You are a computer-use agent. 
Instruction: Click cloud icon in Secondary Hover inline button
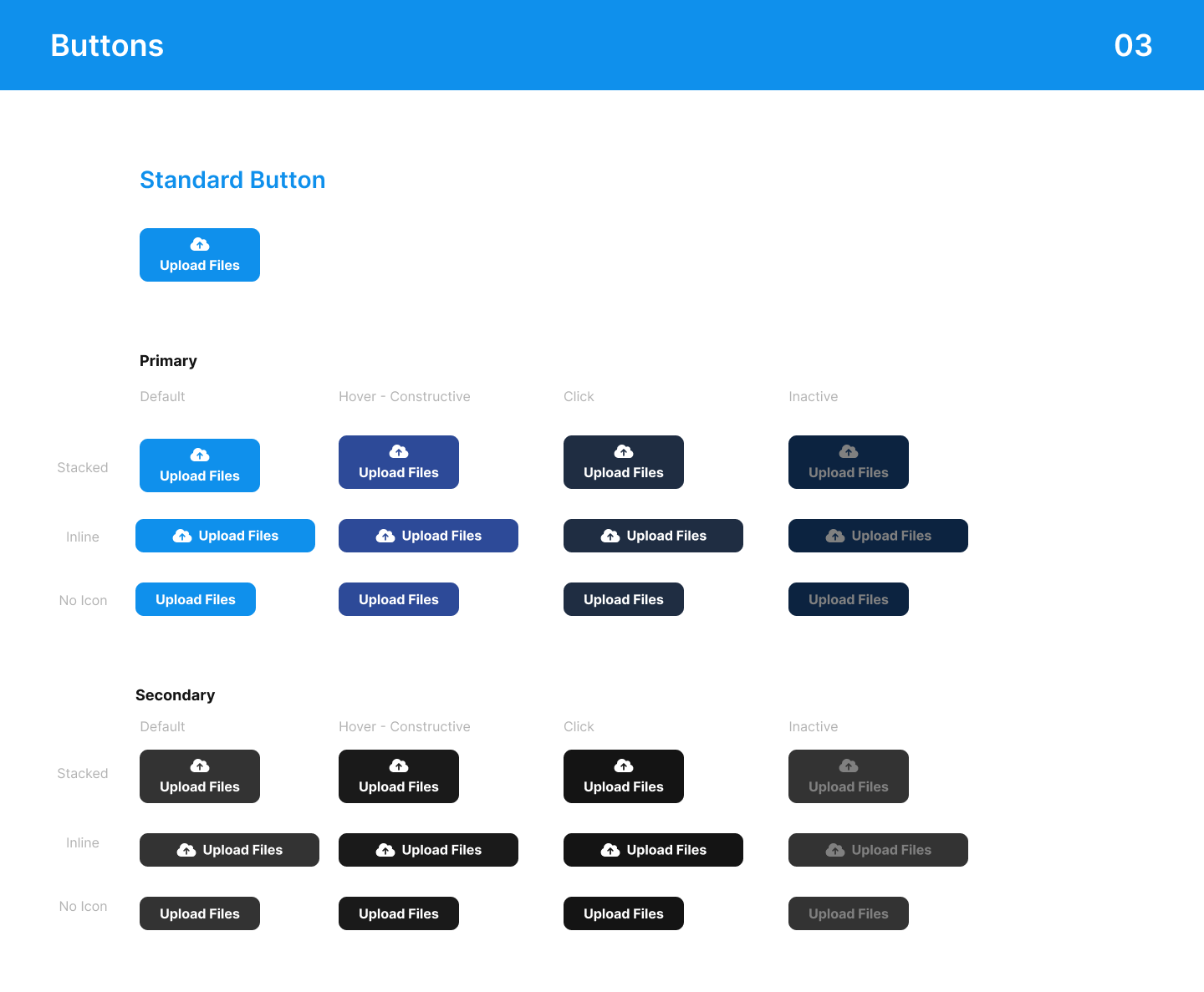(385, 850)
